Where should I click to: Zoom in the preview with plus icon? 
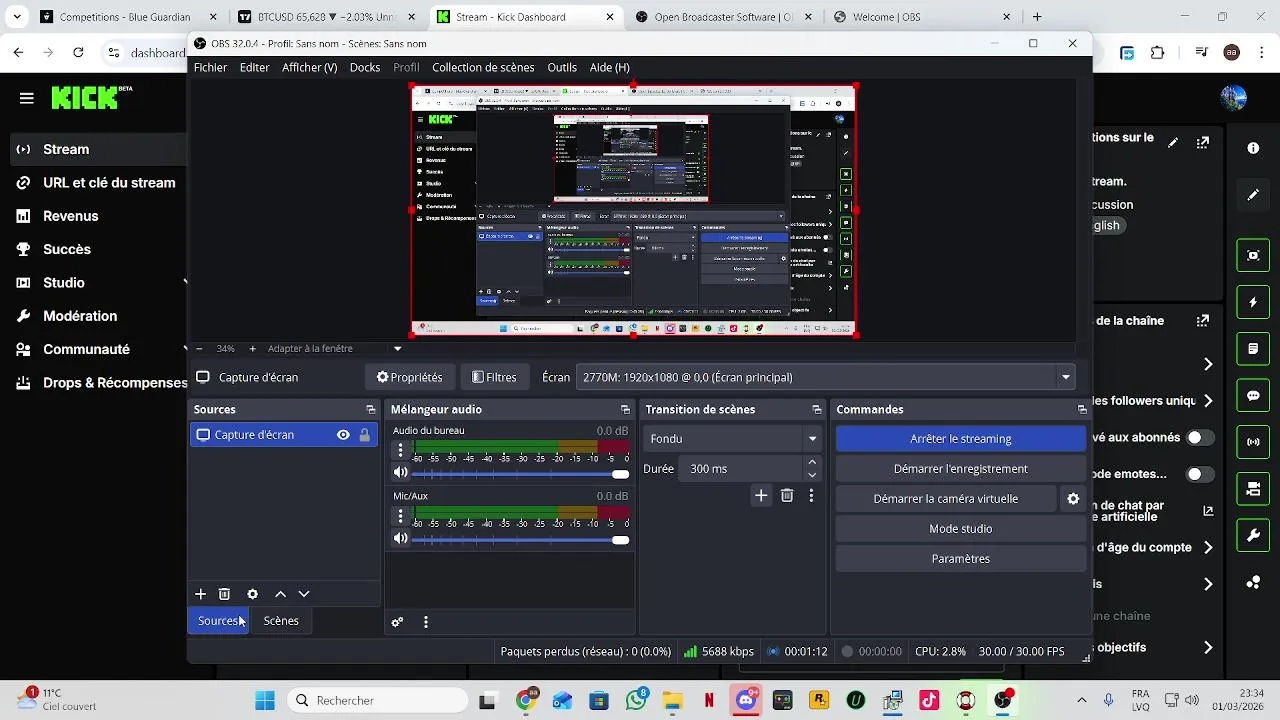coord(252,349)
